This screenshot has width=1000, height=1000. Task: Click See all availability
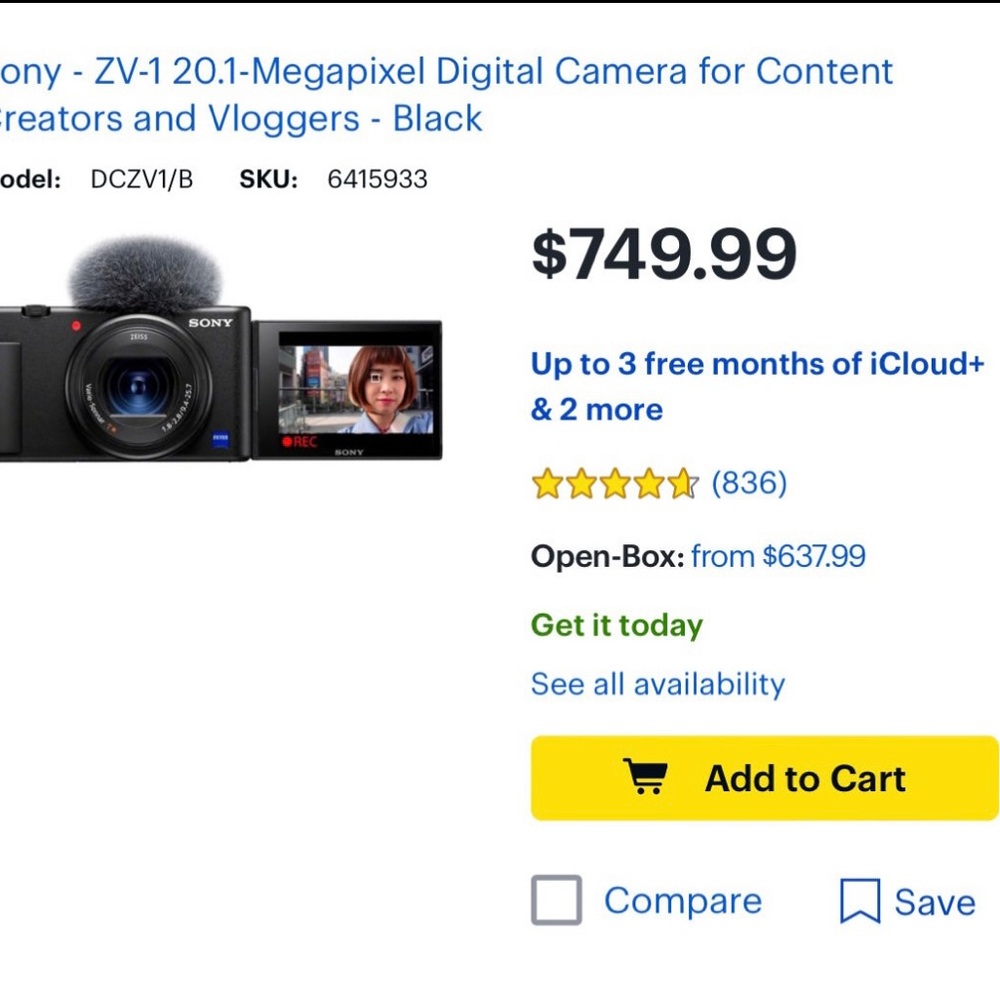tap(658, 684)
